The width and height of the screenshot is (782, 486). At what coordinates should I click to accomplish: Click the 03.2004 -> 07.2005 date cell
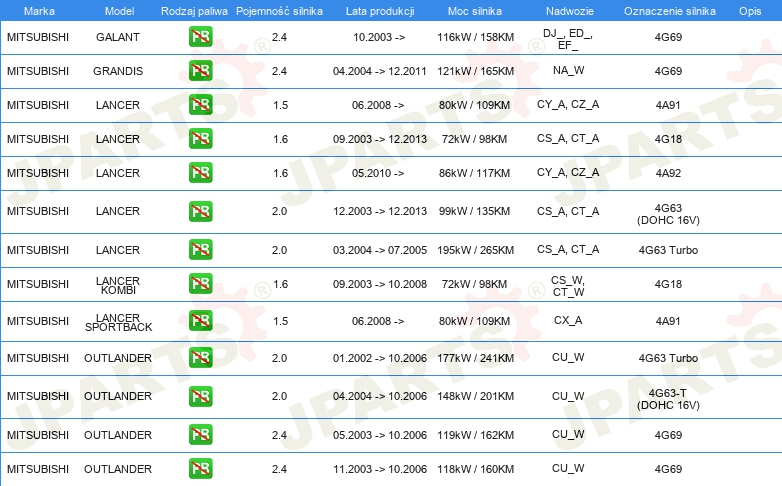tap(380, 250)
